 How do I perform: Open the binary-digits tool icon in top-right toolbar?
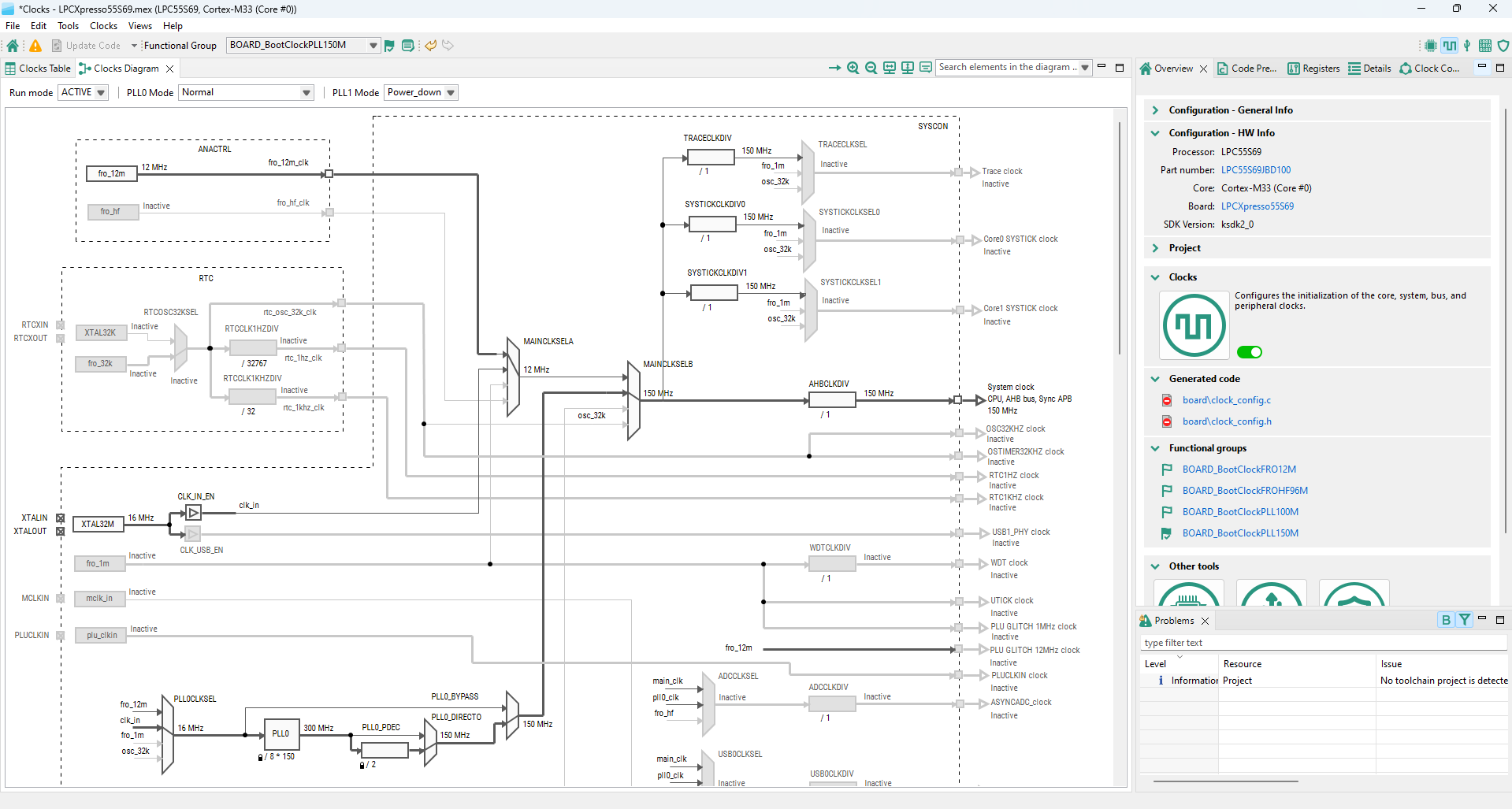tap(1485, 46)
